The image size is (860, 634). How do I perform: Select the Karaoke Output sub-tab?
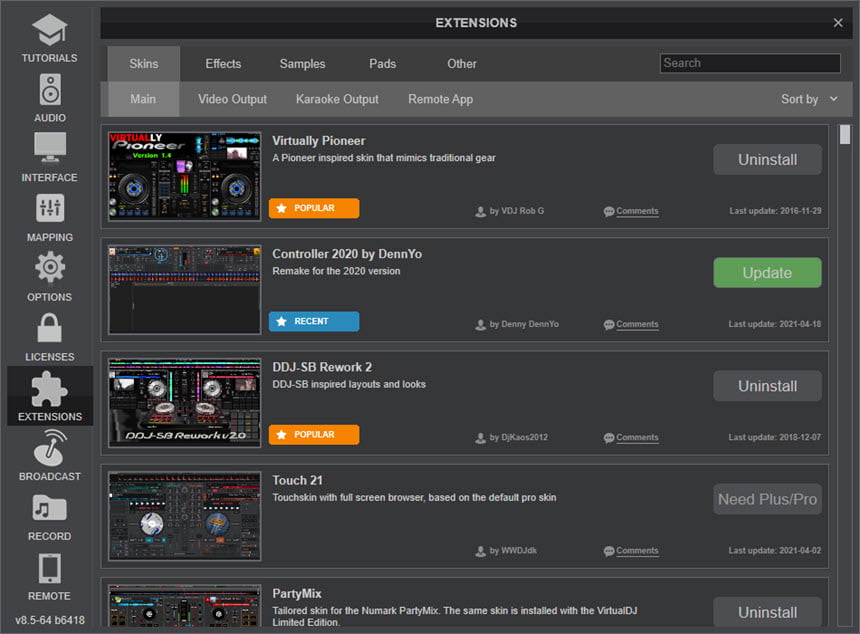tap(337, 99)
